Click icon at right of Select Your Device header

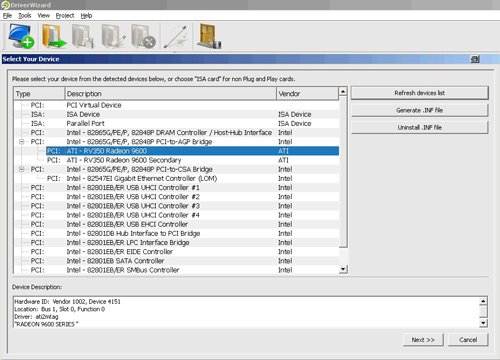pyautogui.click(x=475, y=59)
